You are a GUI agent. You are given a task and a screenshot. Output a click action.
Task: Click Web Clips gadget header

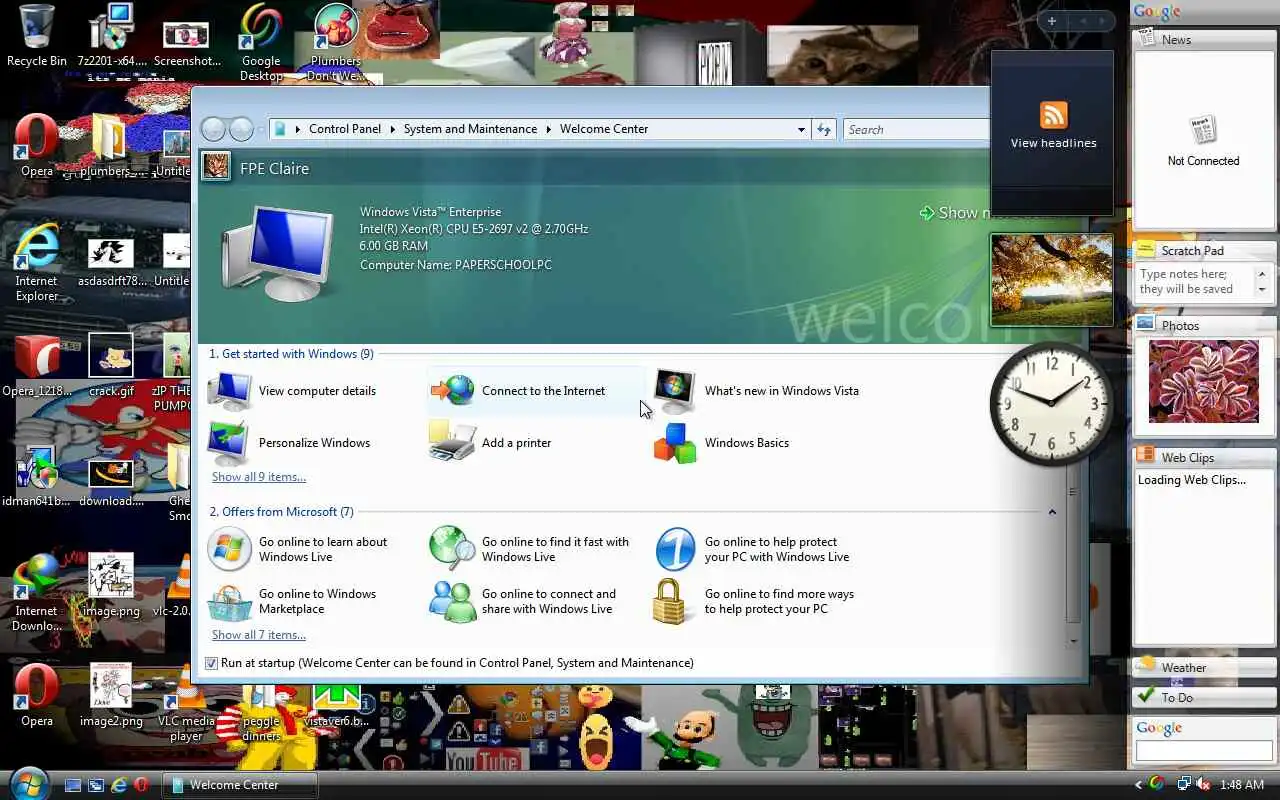(1204, 457)
